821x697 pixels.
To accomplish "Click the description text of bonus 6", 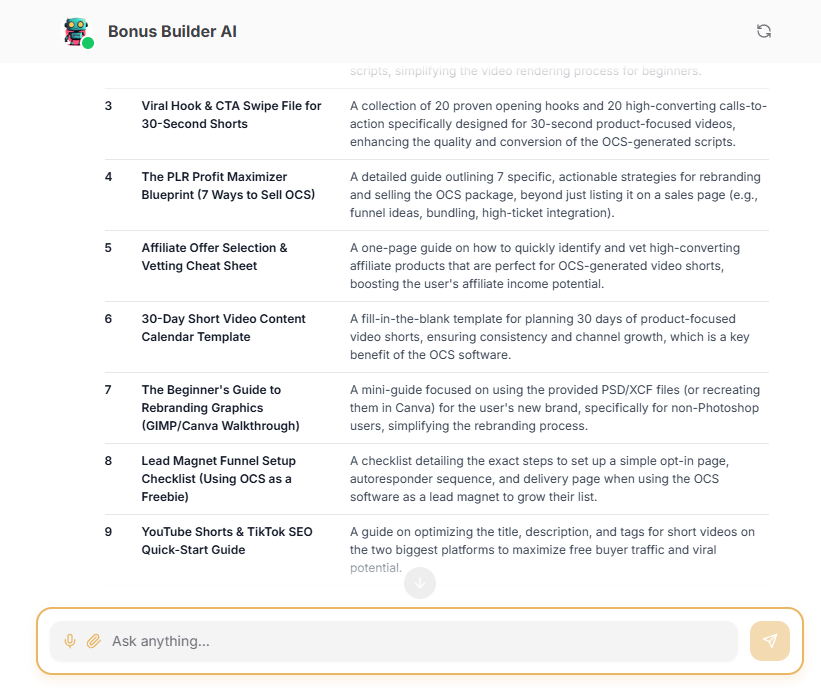I will [553, 337].
